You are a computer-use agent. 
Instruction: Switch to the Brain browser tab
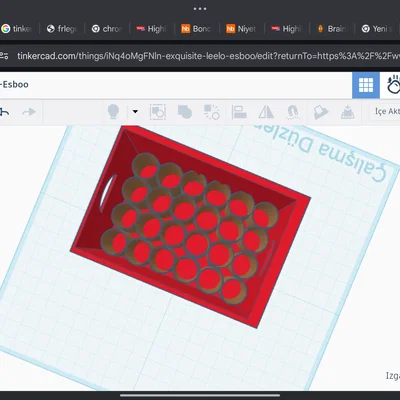point(332,29)
